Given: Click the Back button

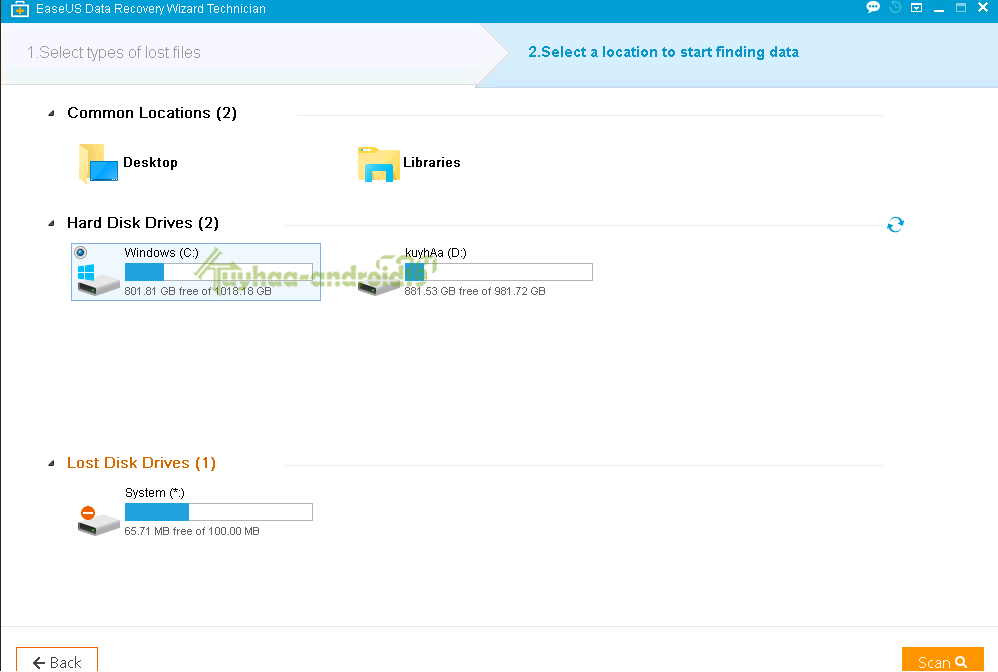Looking at the screenshot, I should tap(57, 661).
